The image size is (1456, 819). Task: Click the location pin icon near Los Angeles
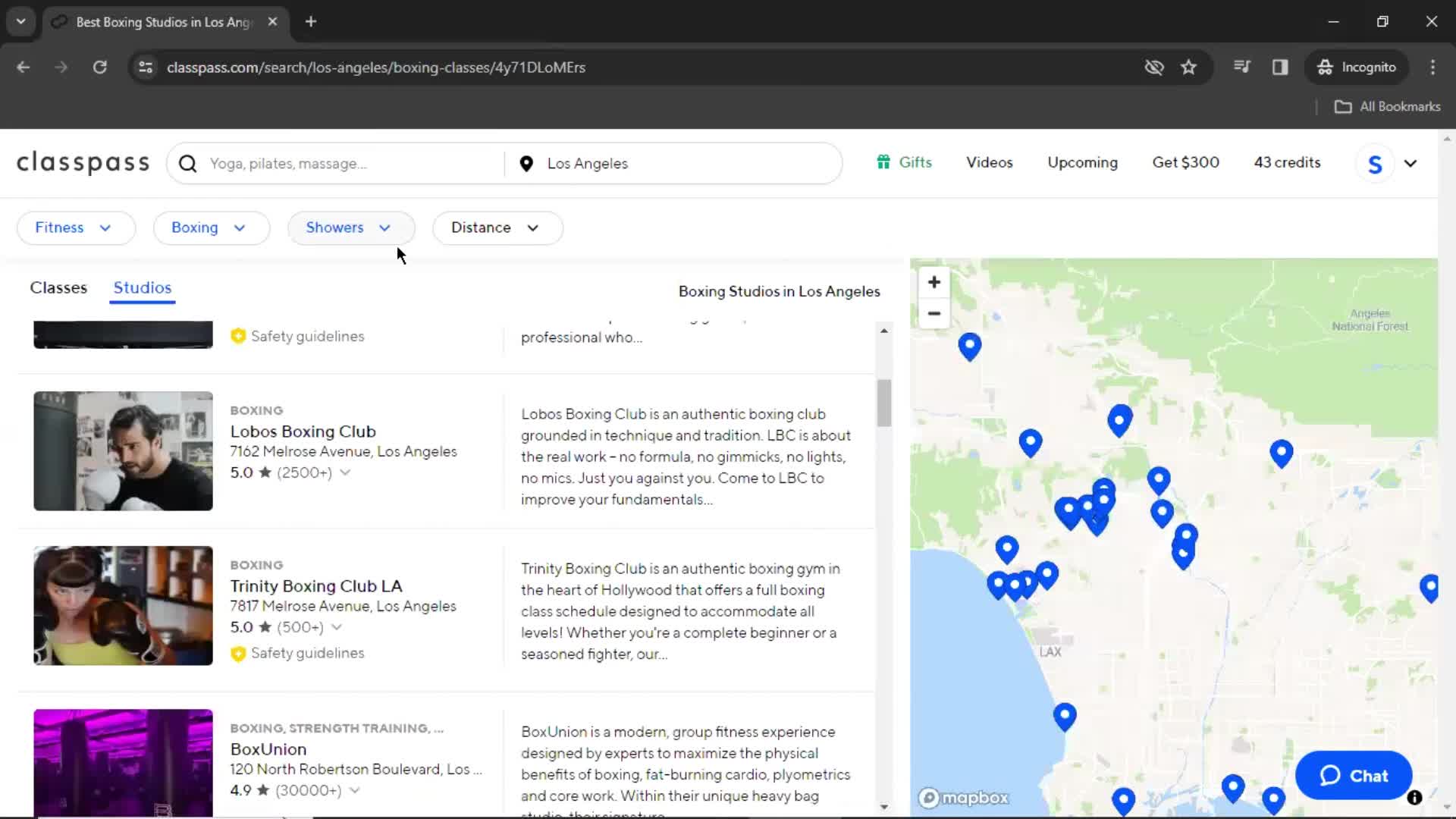tap(527, 163)
